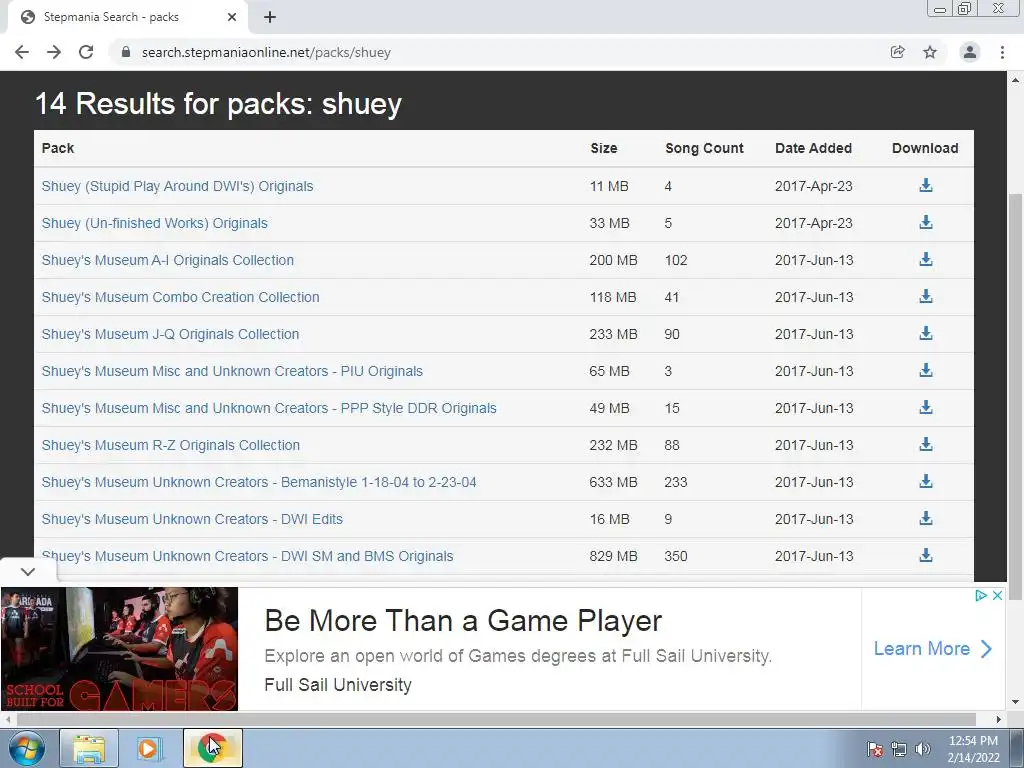The image size is (1024, 768).
Task: Launch Windows Media Player from taskbar
Action: click(x=148, y=748)
